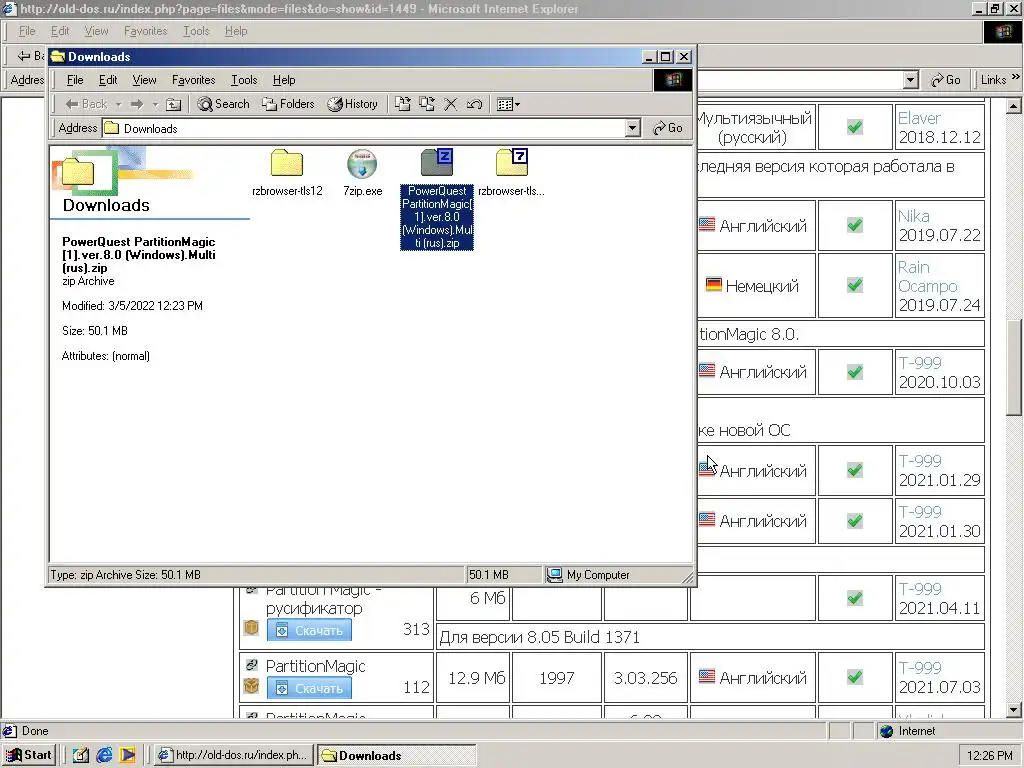Screen dimensions: 1024x768
Task: Launch media player from Quick Launch
Action: coord(127,756)
